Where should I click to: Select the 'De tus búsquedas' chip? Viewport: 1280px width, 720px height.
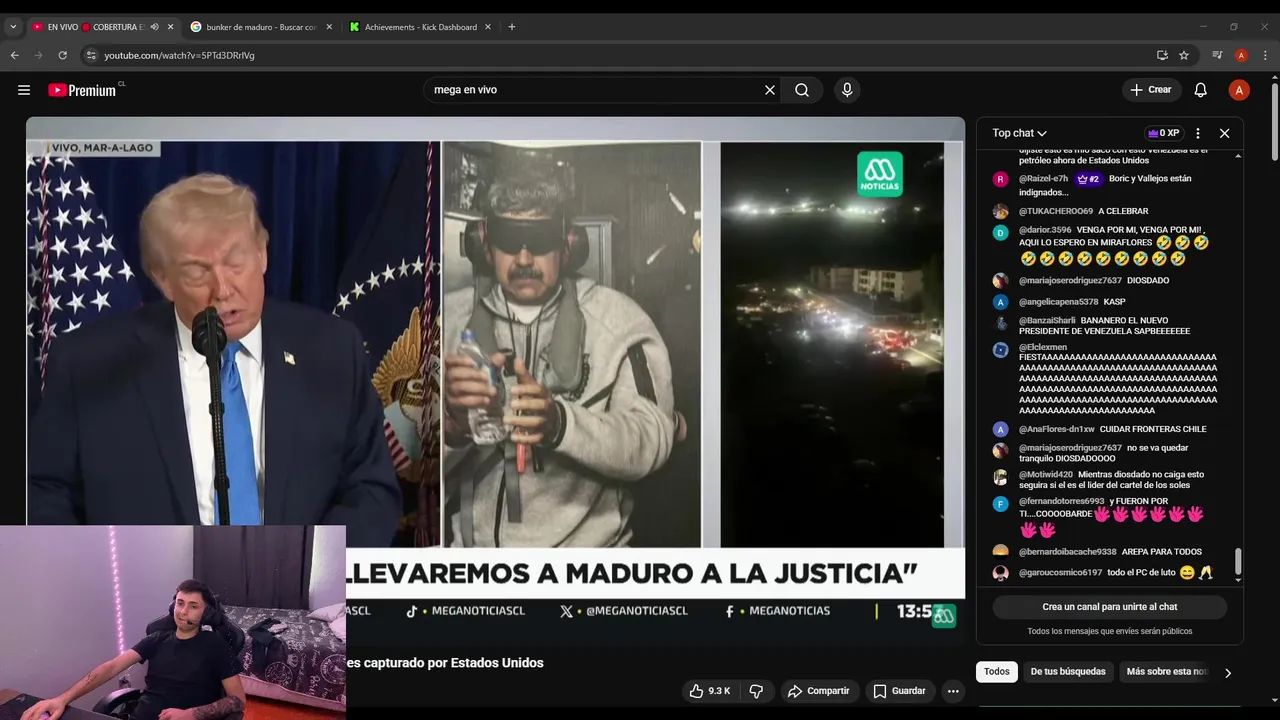1068,672
